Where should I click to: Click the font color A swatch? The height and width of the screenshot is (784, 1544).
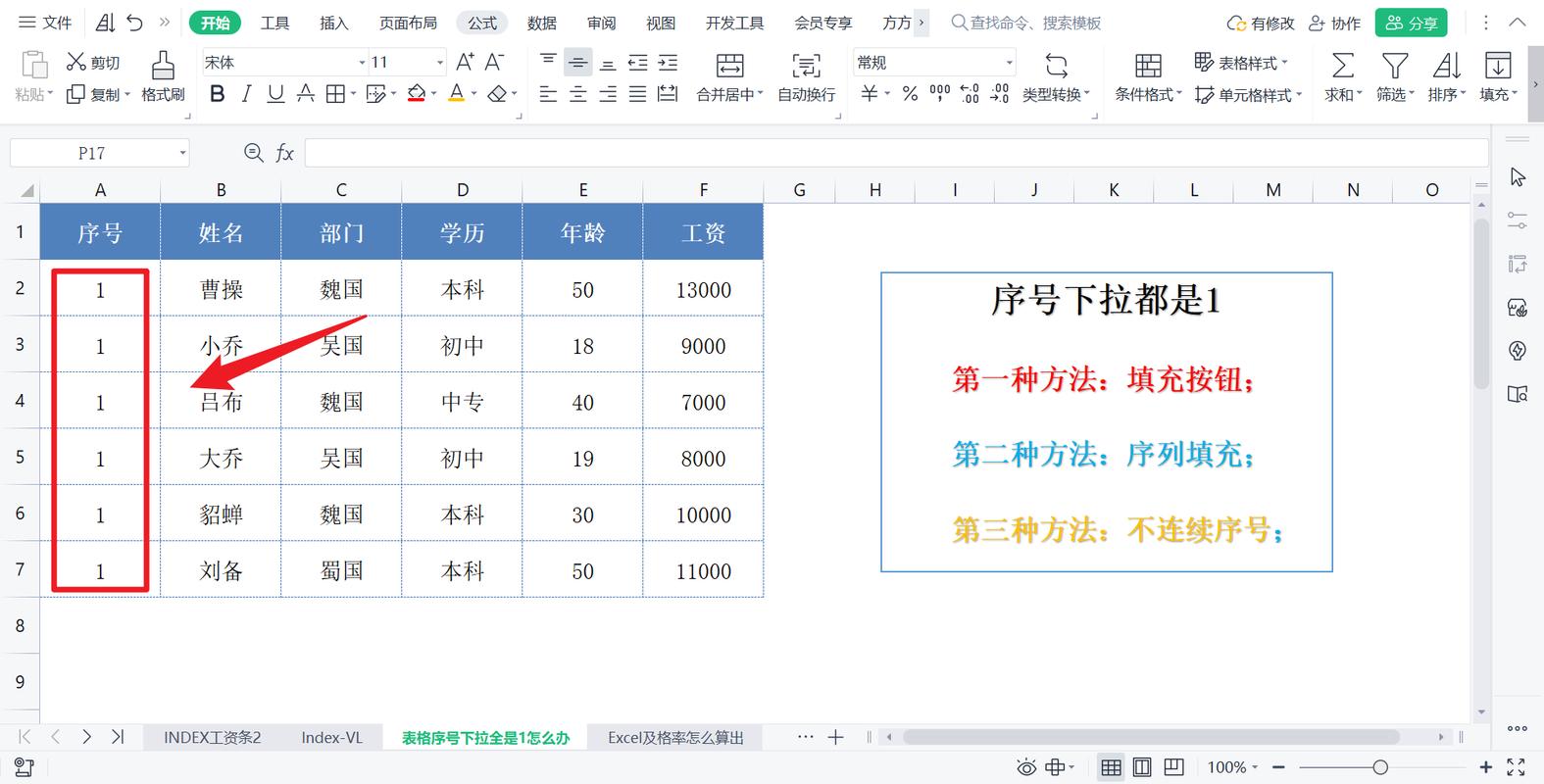(x=456, y=94)
